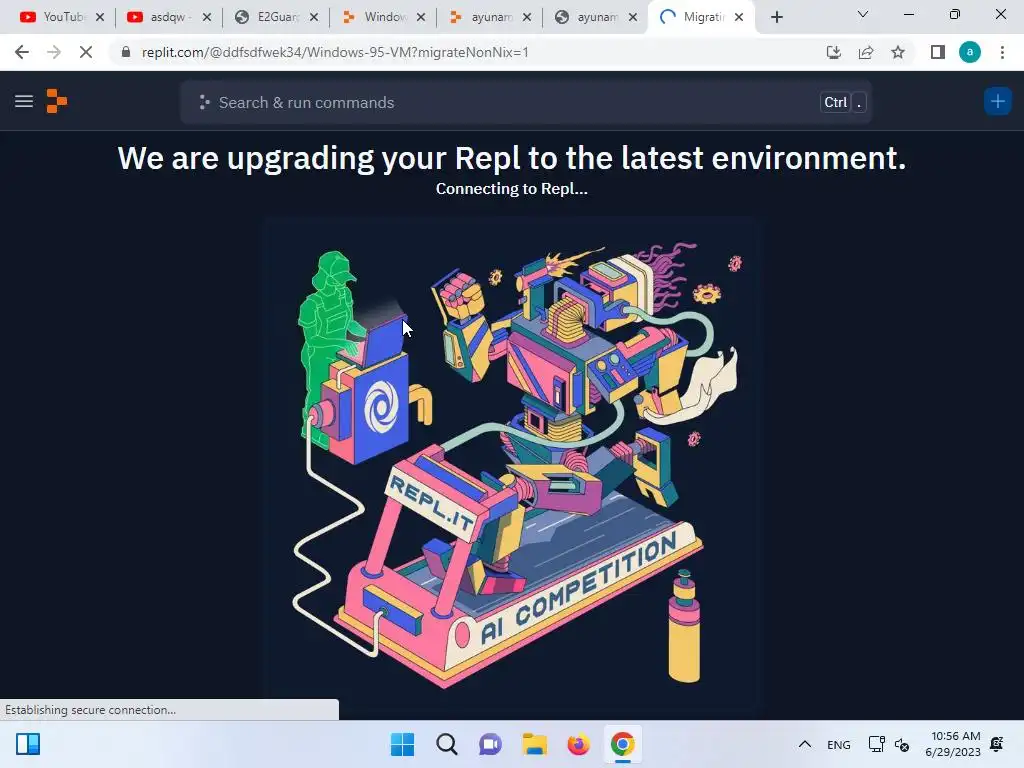
Task: Bookmark this page with the star icon
Action: click(x=898, y=52)
